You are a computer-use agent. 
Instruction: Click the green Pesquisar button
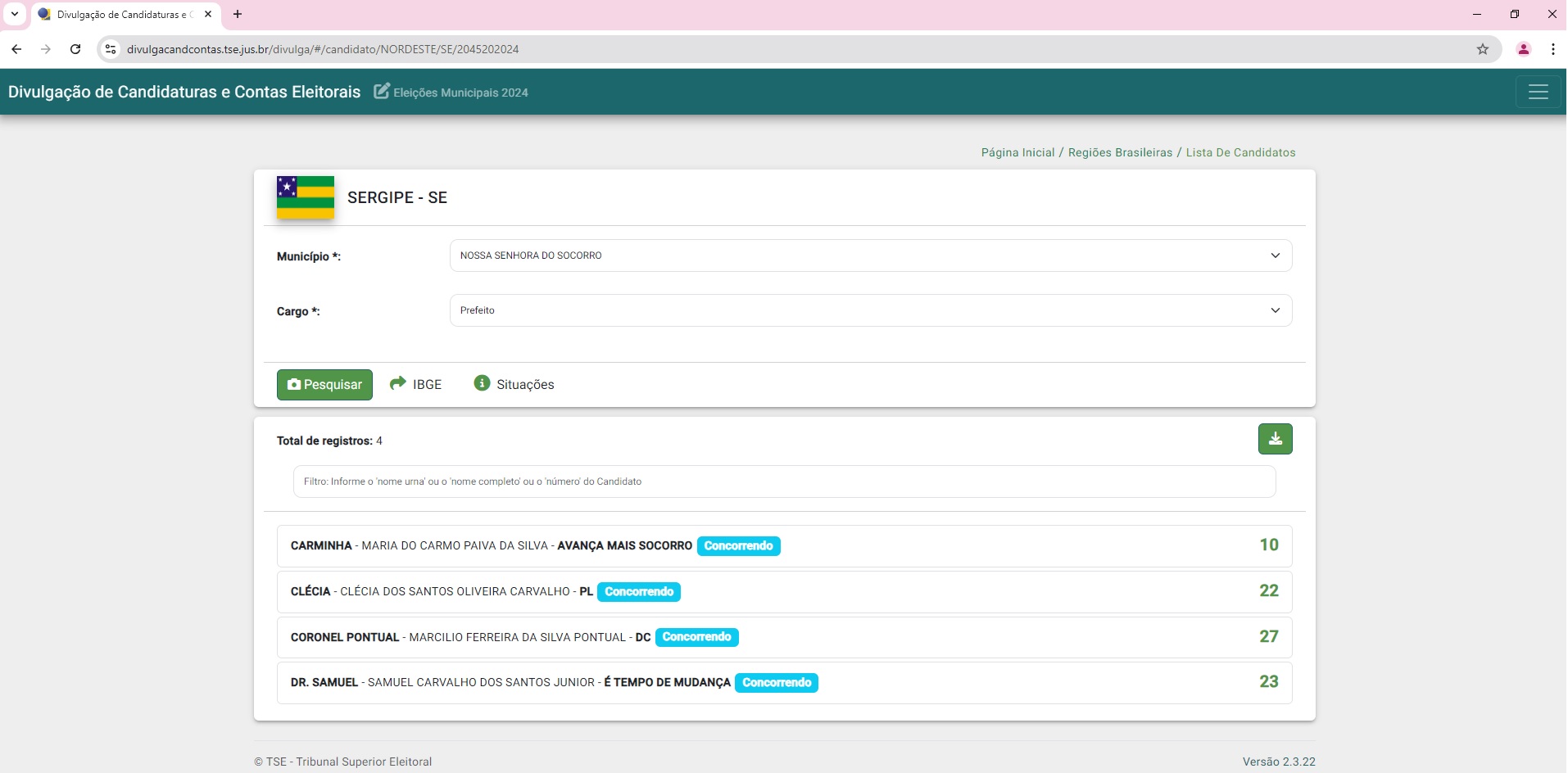point(324,385)
